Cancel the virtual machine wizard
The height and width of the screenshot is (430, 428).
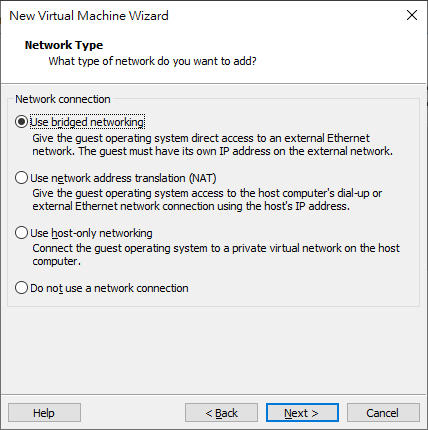(x=383, y=413)
